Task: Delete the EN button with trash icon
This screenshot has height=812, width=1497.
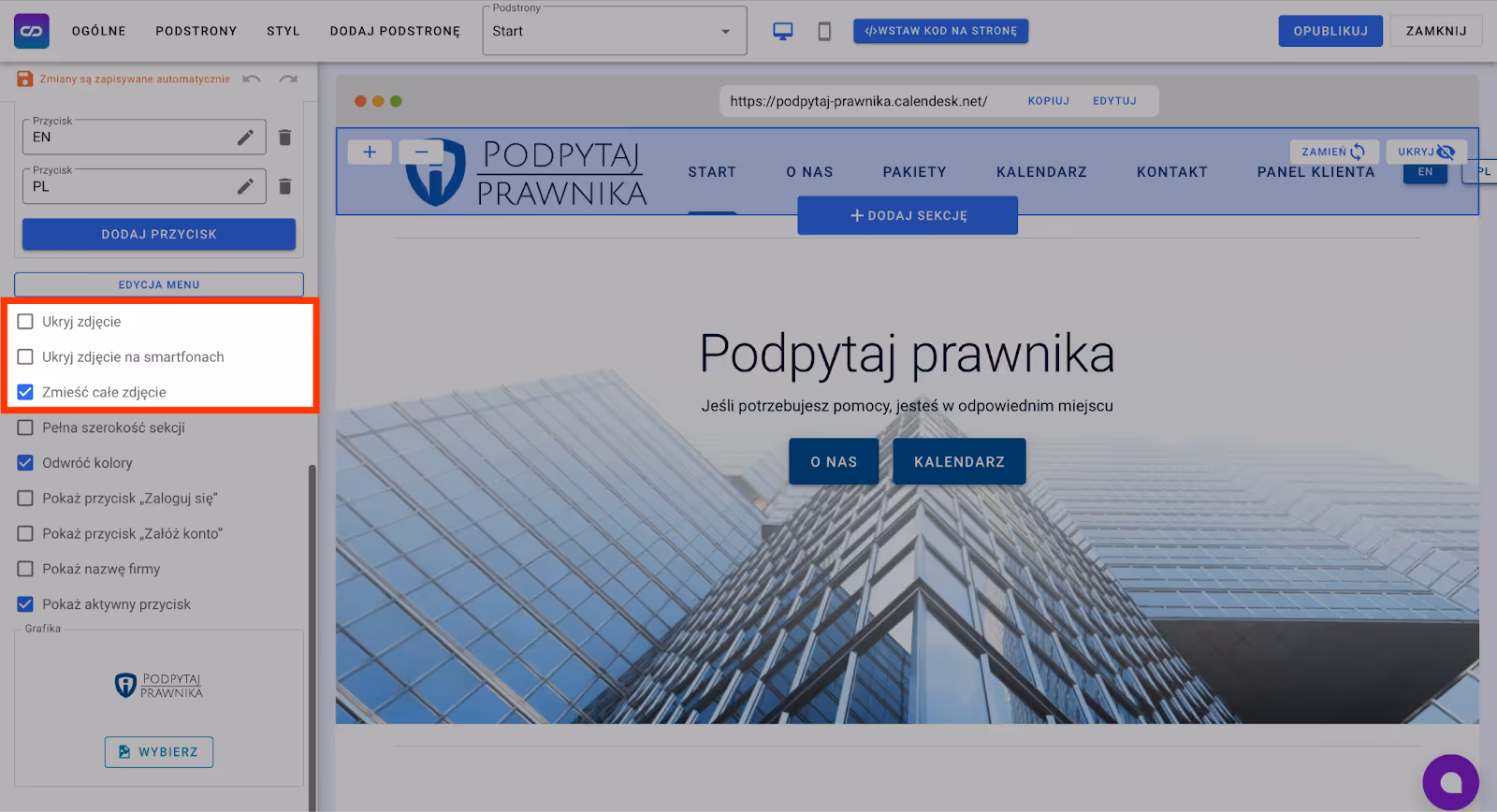Action: click(x=285, y=138)
